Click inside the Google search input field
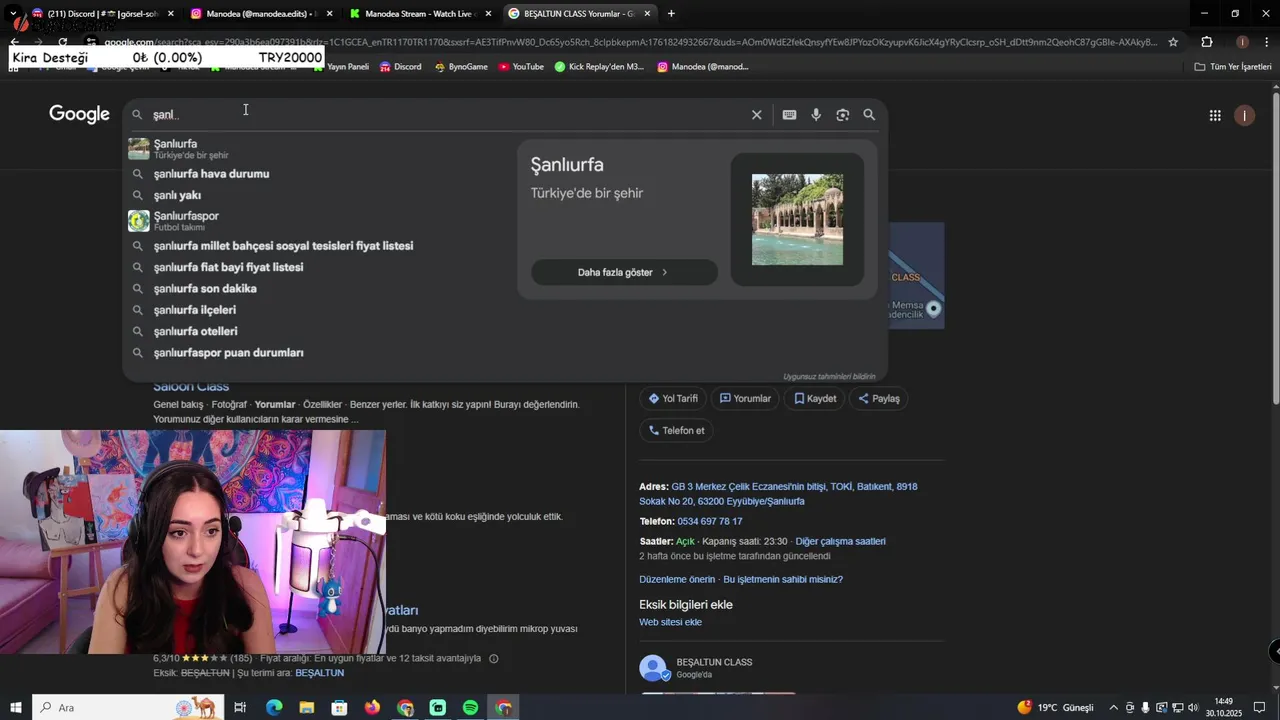The height and width of the screenshot is (720, 1280). pyautogui.click(x=445, y=115)
